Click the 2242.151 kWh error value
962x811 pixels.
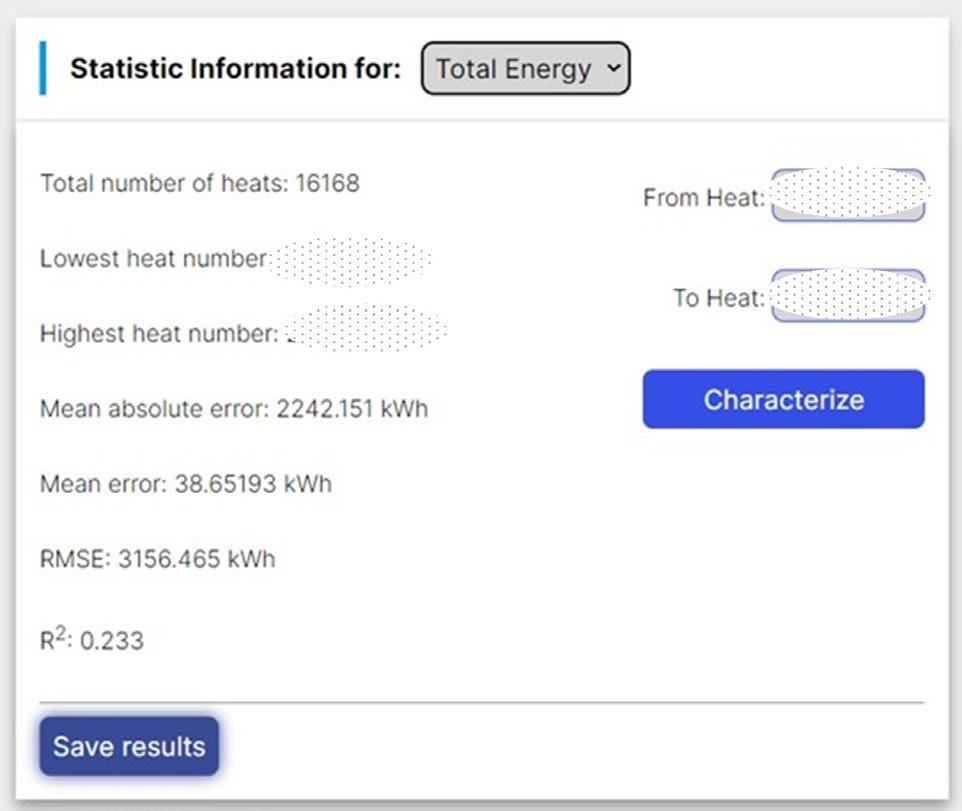[352, 409]
